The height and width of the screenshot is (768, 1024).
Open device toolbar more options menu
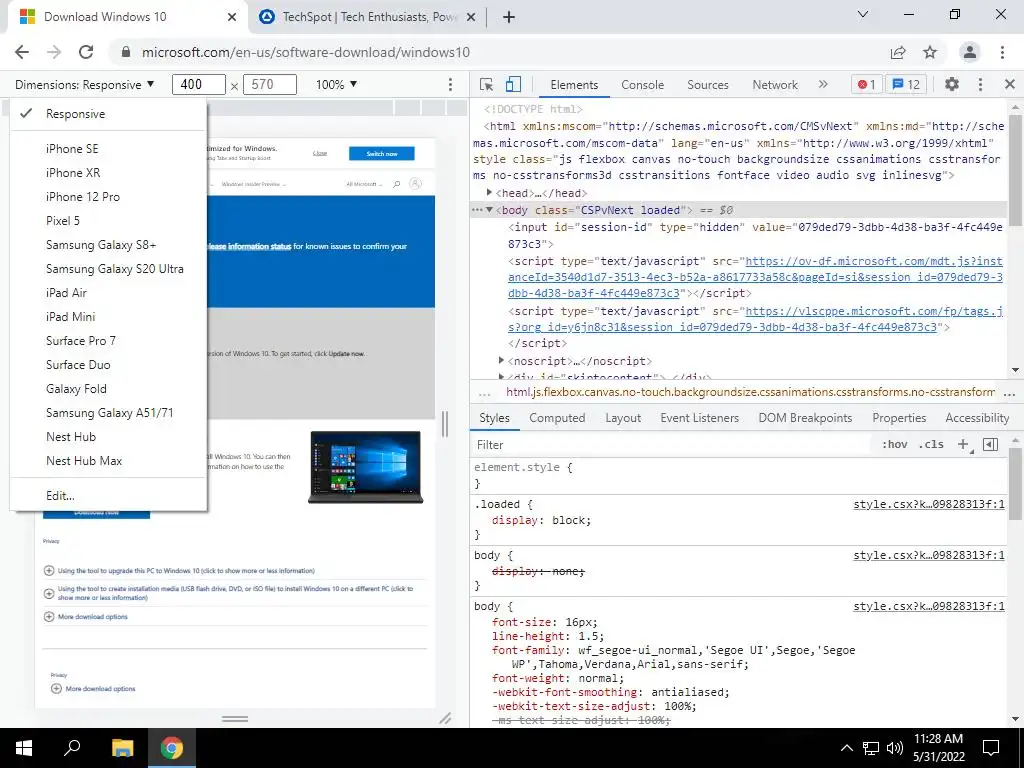point(450,84)
